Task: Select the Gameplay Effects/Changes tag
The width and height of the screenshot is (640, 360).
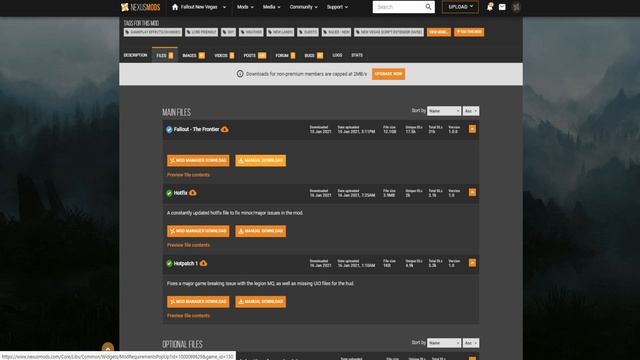Action: (153, 32)
